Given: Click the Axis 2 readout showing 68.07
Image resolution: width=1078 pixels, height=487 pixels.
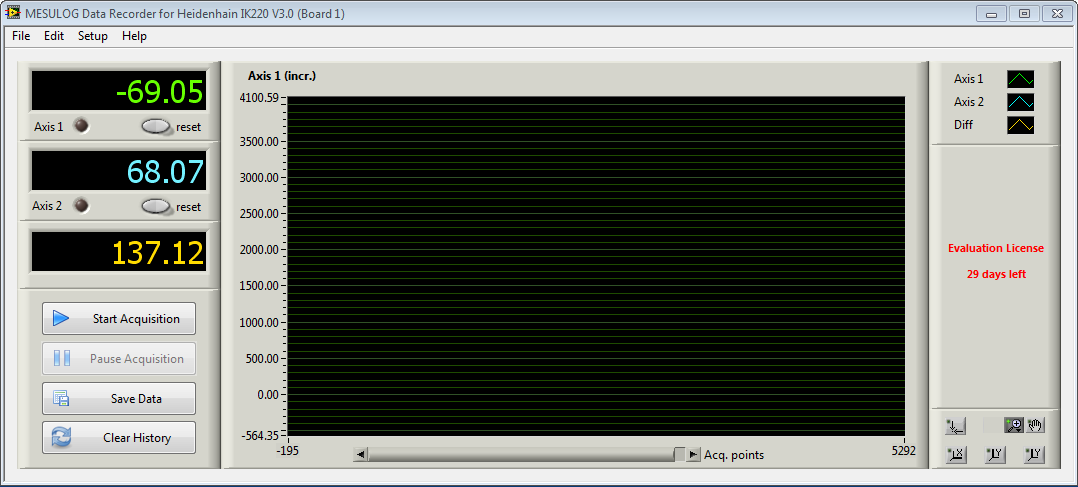Looking at the screenshot, I should pos(119,171).
